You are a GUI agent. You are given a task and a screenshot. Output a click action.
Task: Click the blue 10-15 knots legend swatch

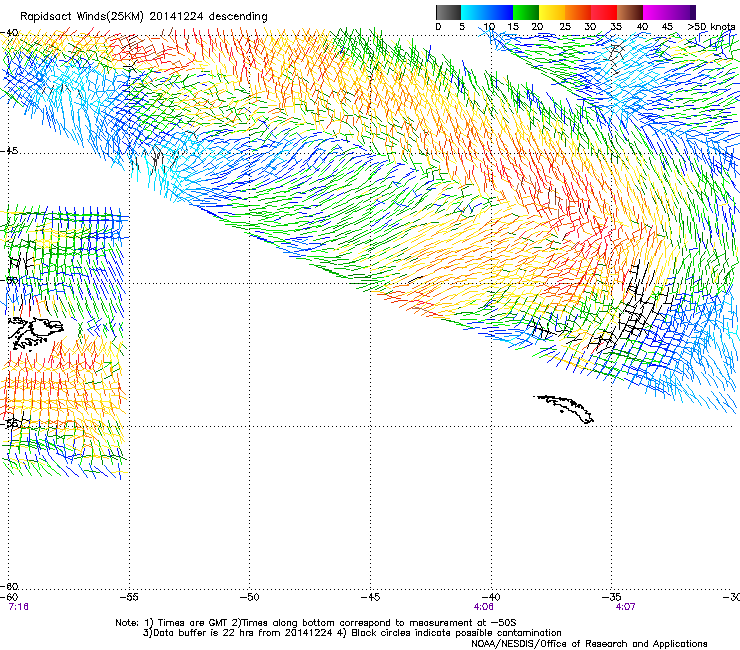[x=500, y=12]
